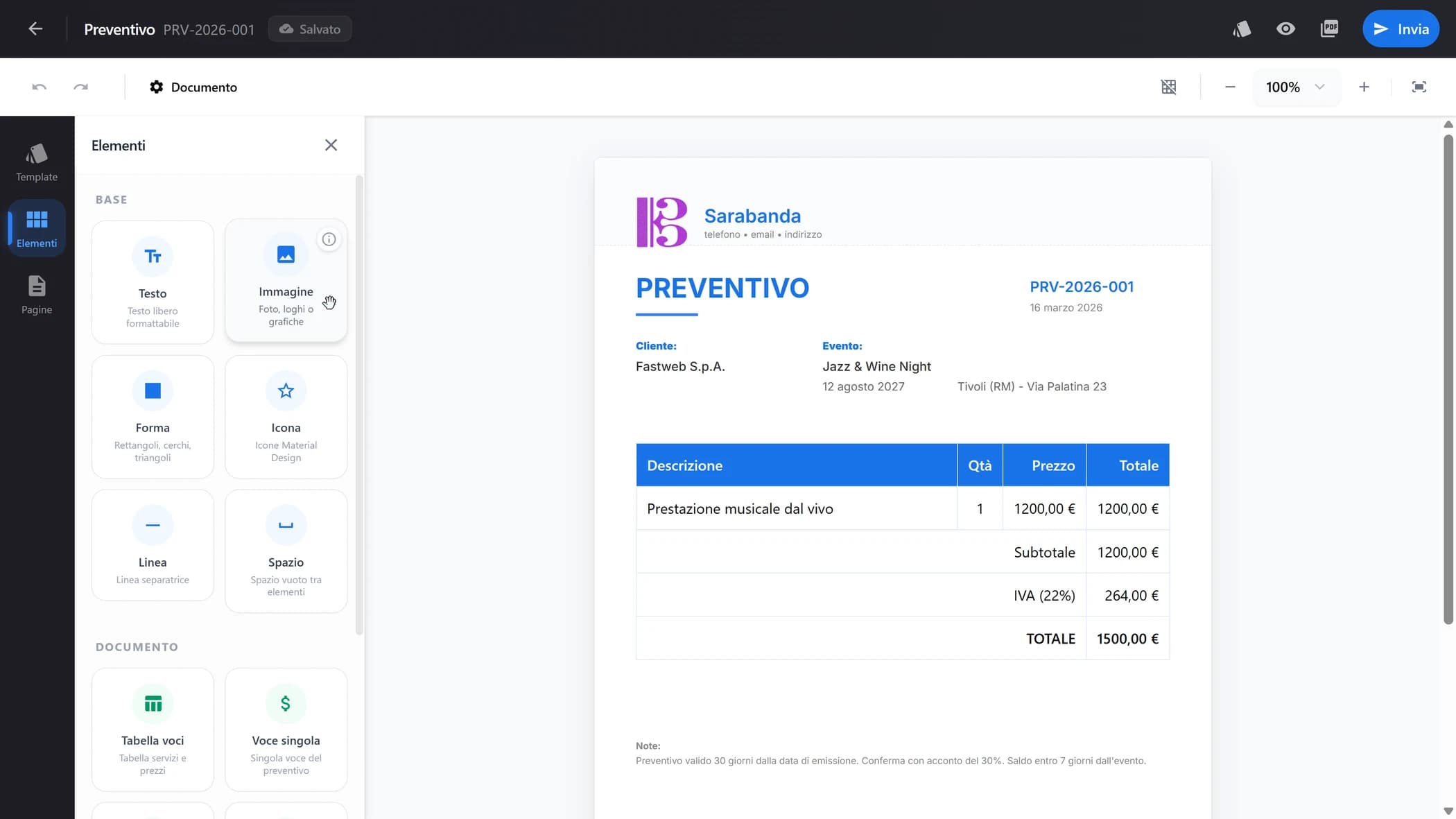Viewport: 1456px width, 819px height.
Task: Open the zoom level dropdown
Action: pos(1296,87)
